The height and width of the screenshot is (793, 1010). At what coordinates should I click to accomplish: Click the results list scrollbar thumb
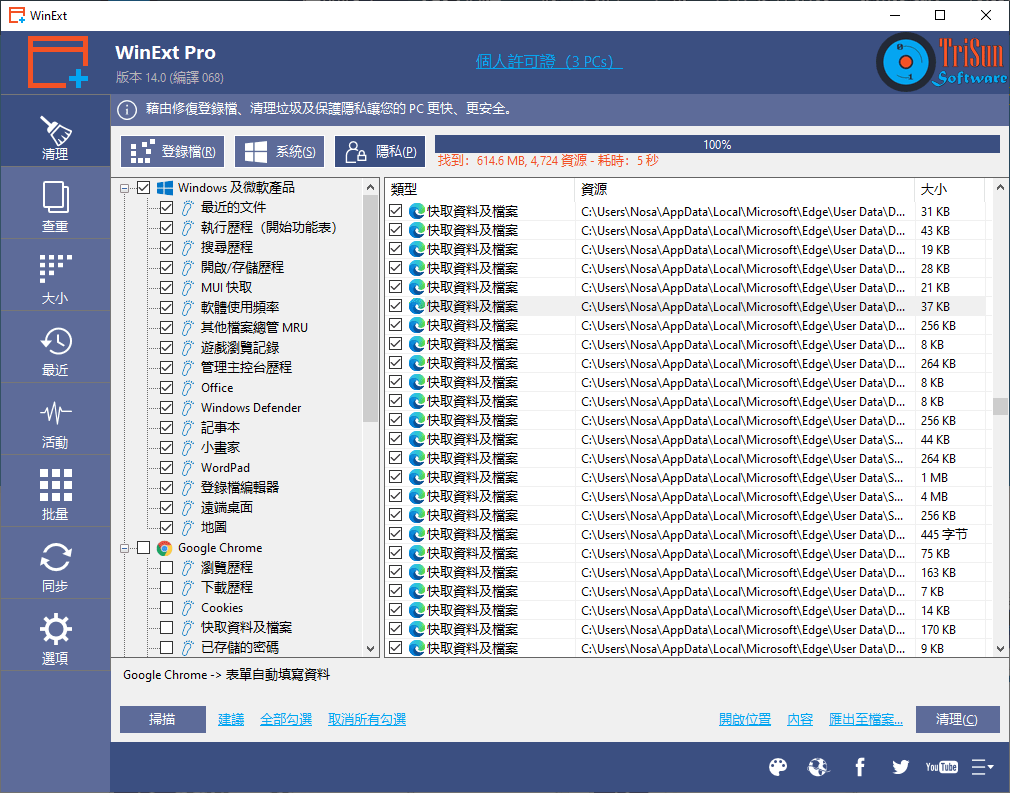tap(1000, 406)
